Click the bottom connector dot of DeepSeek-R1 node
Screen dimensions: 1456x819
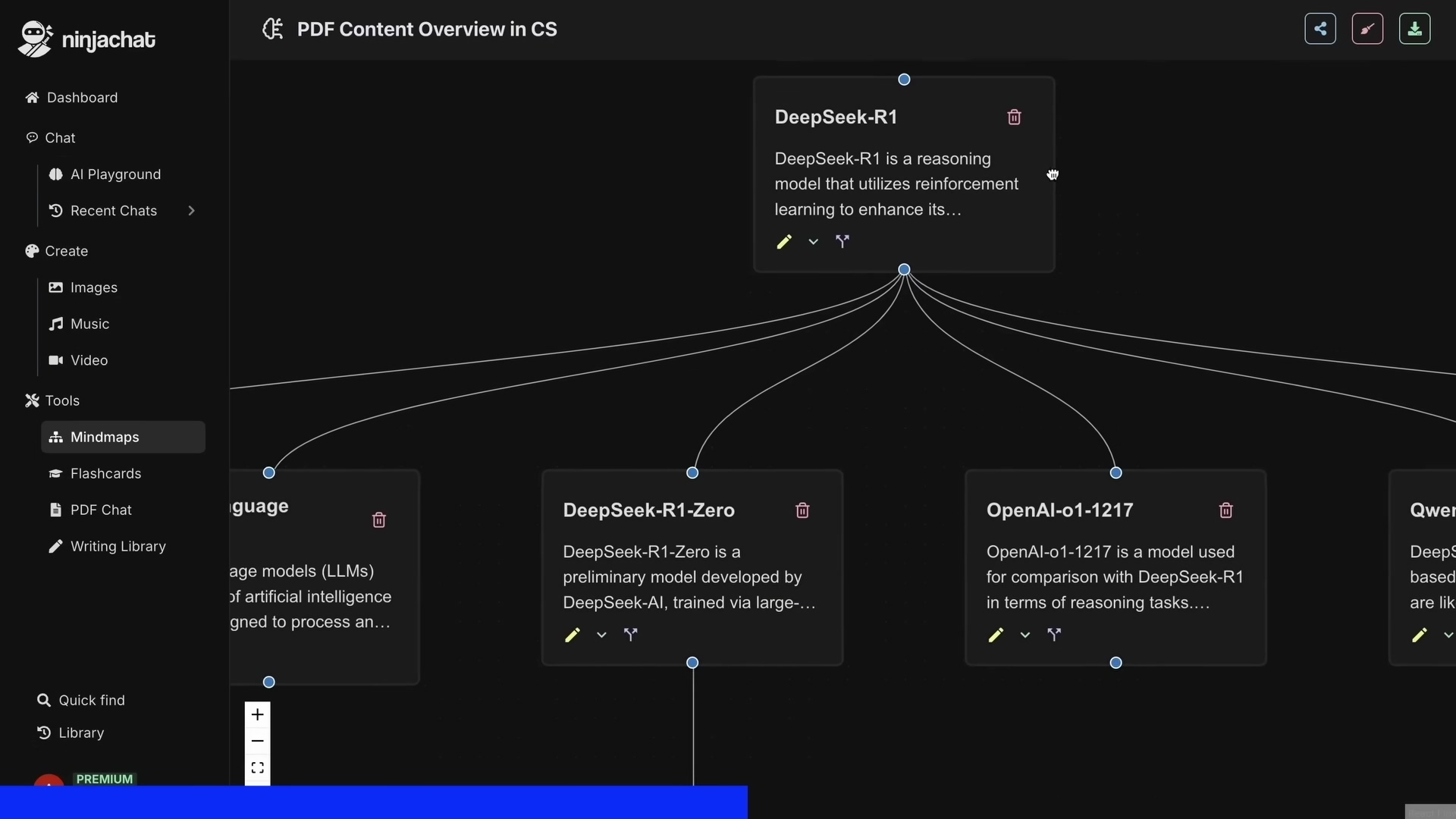(904, 270)
